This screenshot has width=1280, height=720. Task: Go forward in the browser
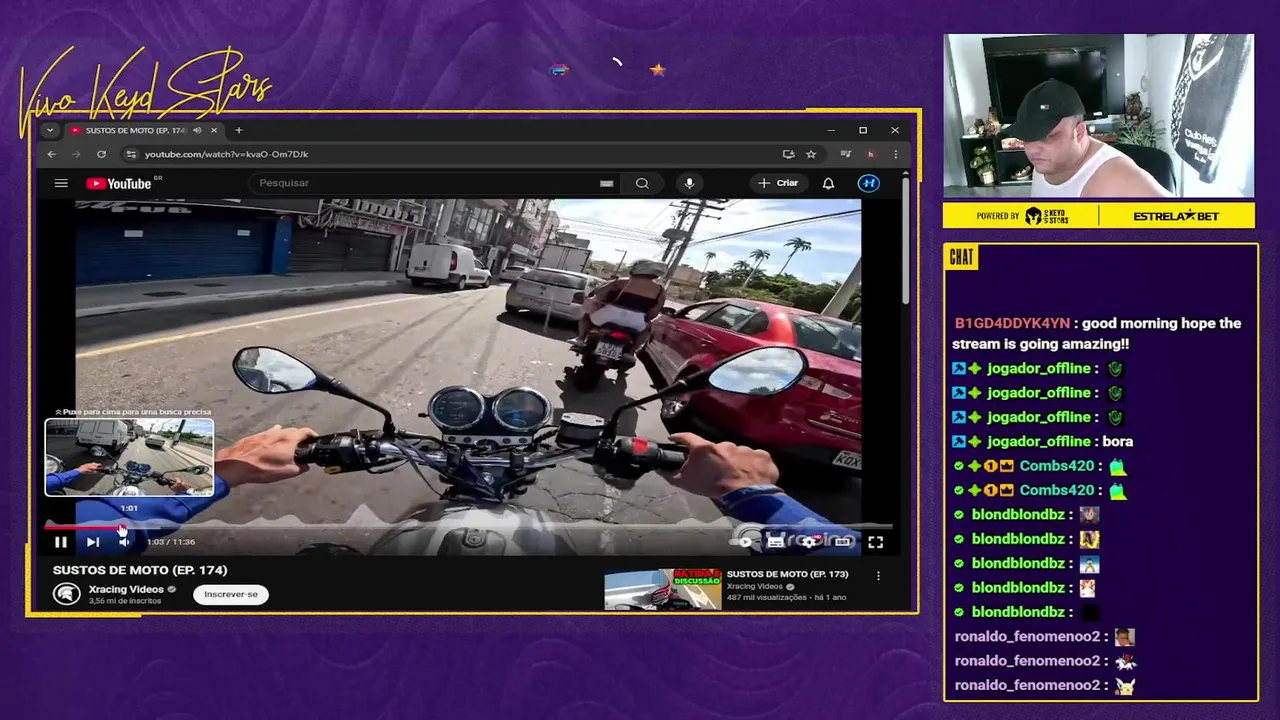pyautogui.click(x=77, y=154)
